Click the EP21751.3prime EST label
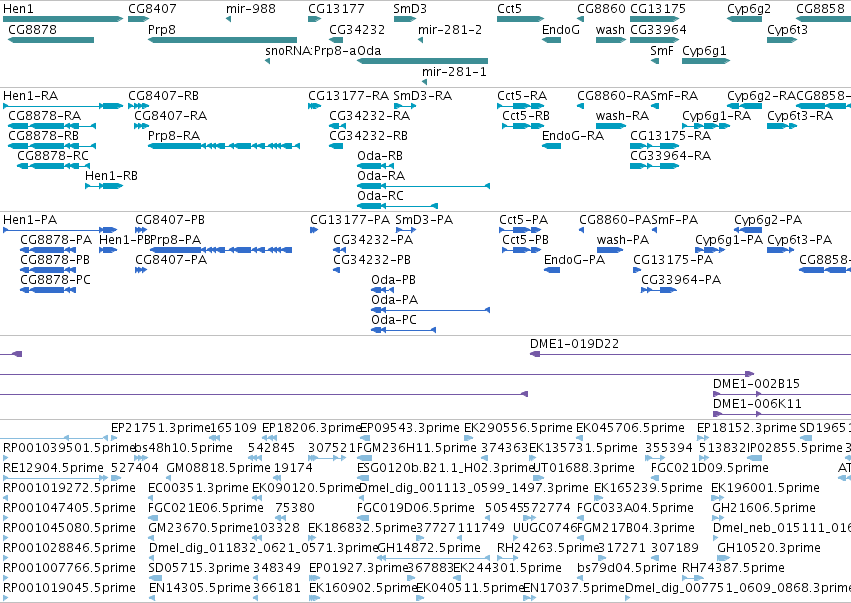 (x=160, y=428)
